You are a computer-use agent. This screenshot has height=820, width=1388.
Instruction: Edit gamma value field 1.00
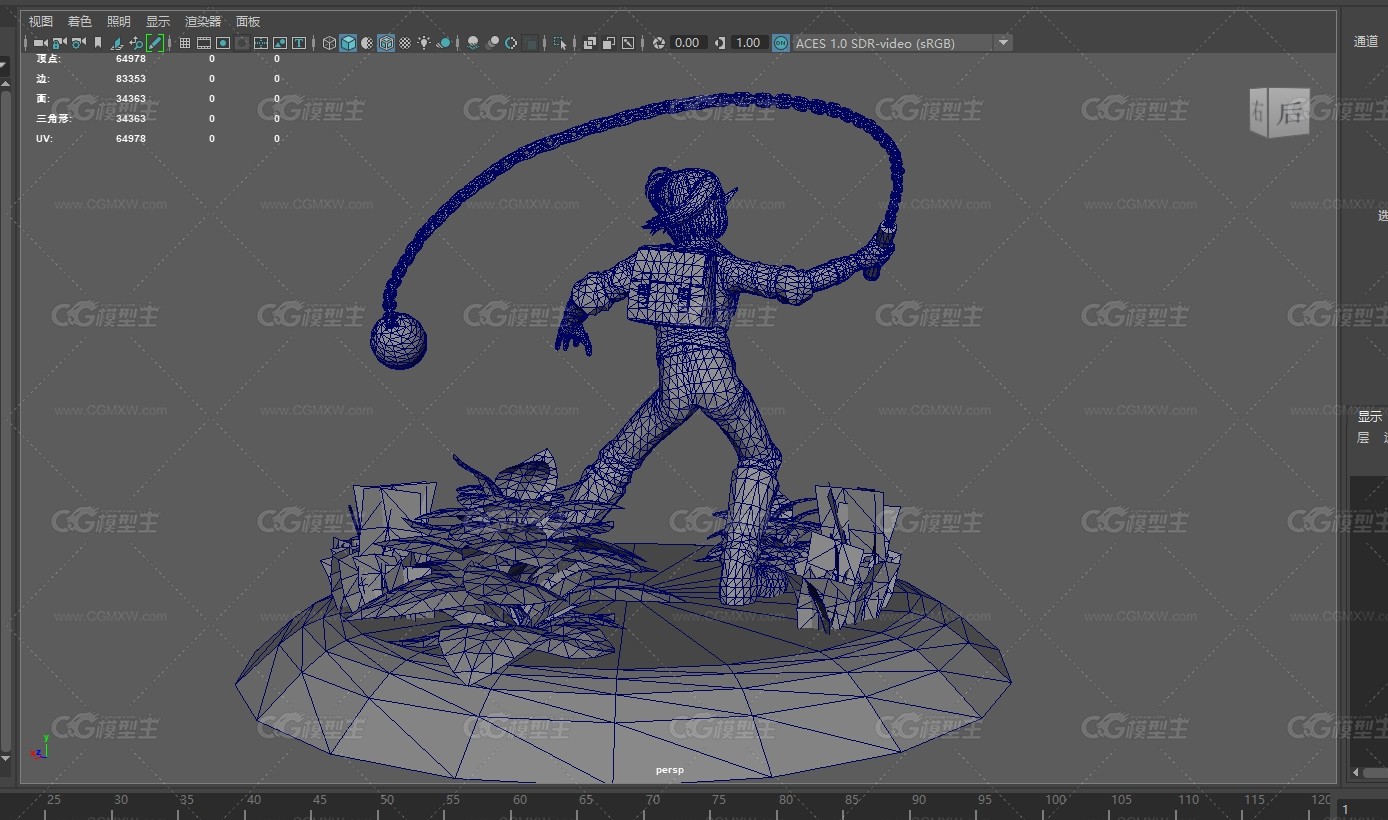pyautogui.click(x=749, y=43)
